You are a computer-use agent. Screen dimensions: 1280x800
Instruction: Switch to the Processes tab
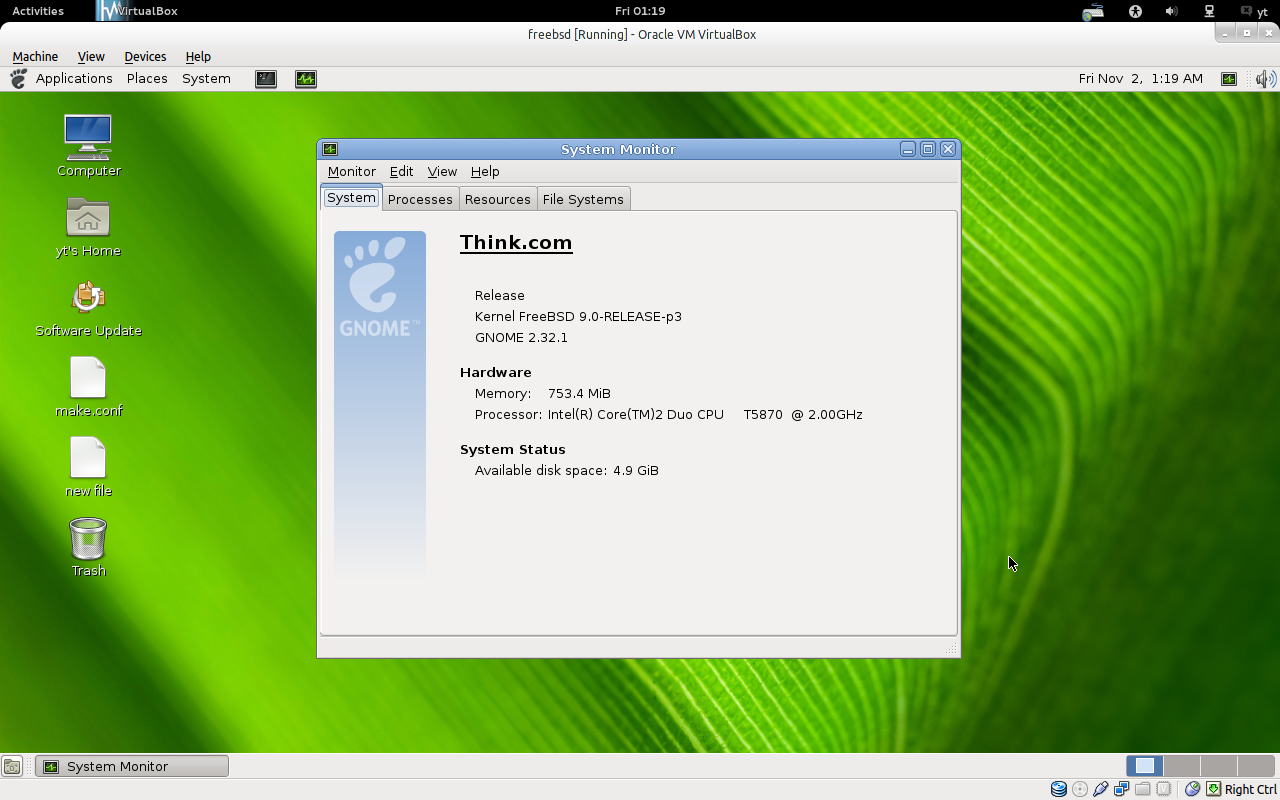pyautogui.click(x=420, y=199)
